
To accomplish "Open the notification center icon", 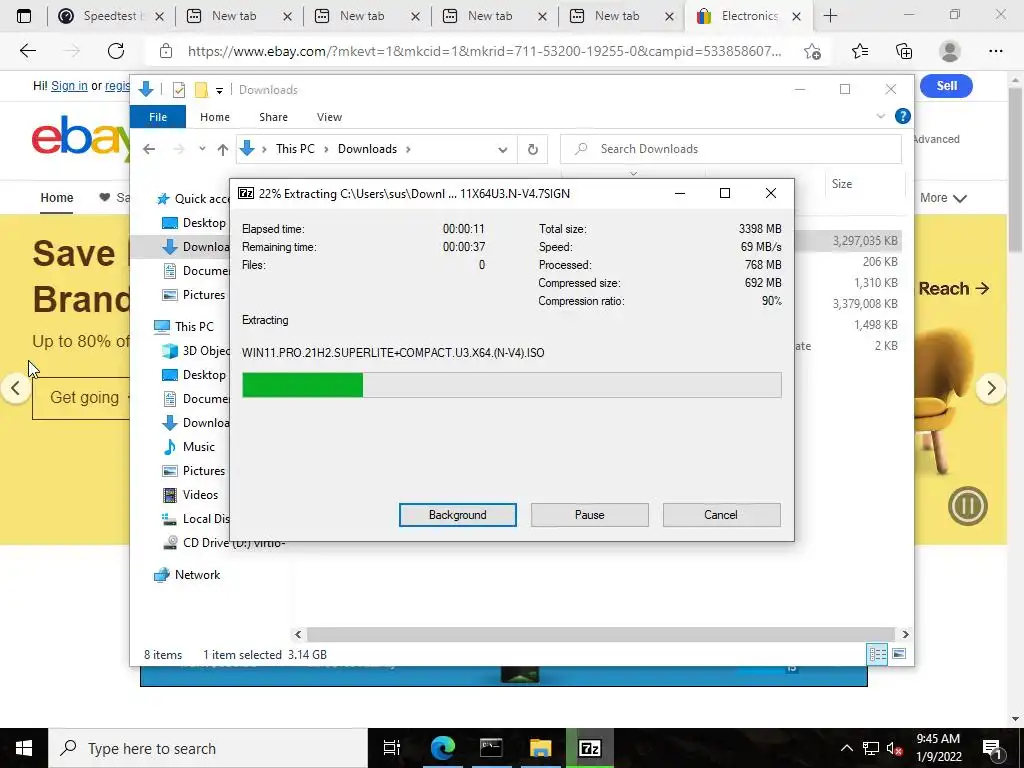I will (992, 748).
